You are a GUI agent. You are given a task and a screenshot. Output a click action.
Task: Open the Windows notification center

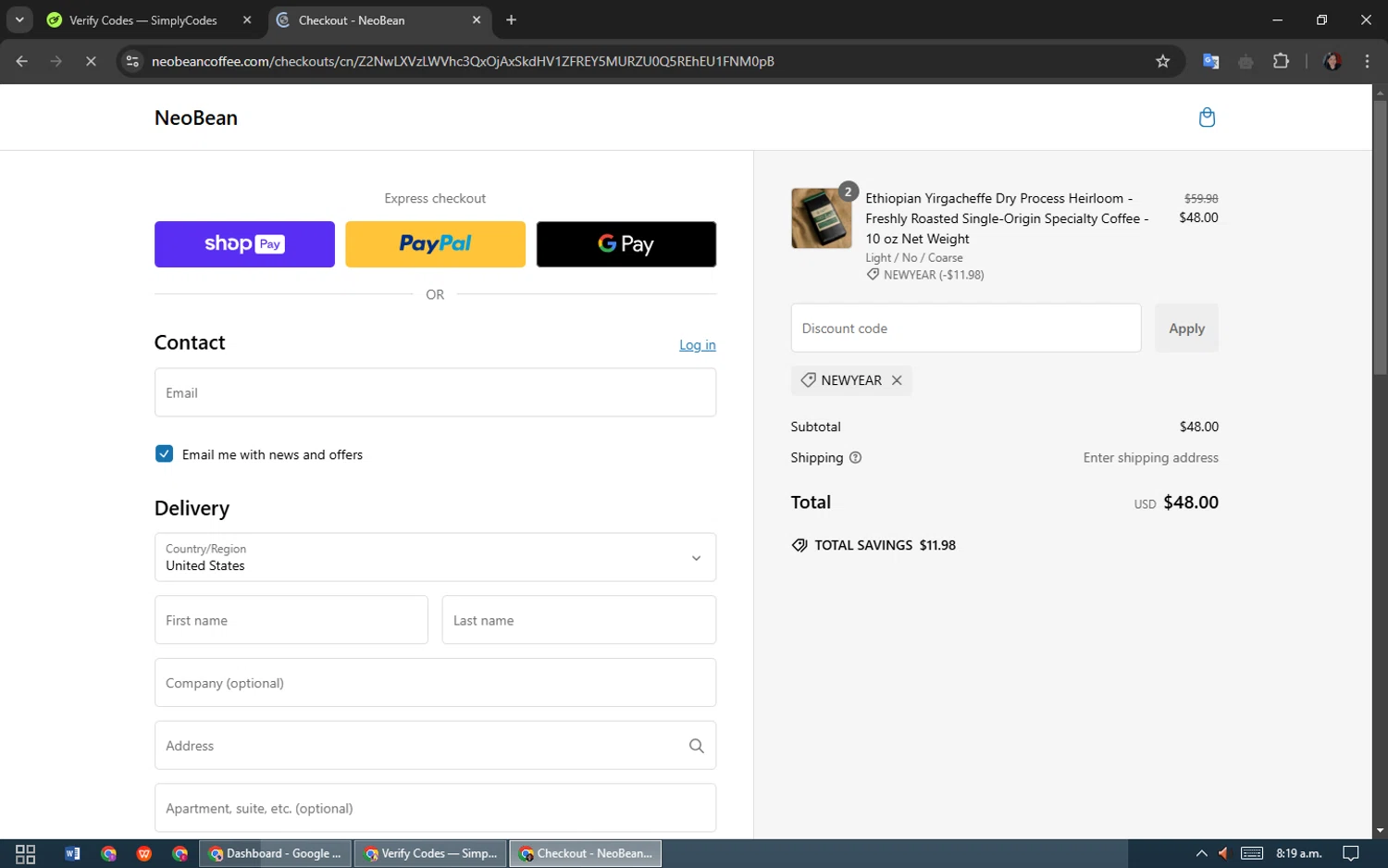[x=1351, y=853]
